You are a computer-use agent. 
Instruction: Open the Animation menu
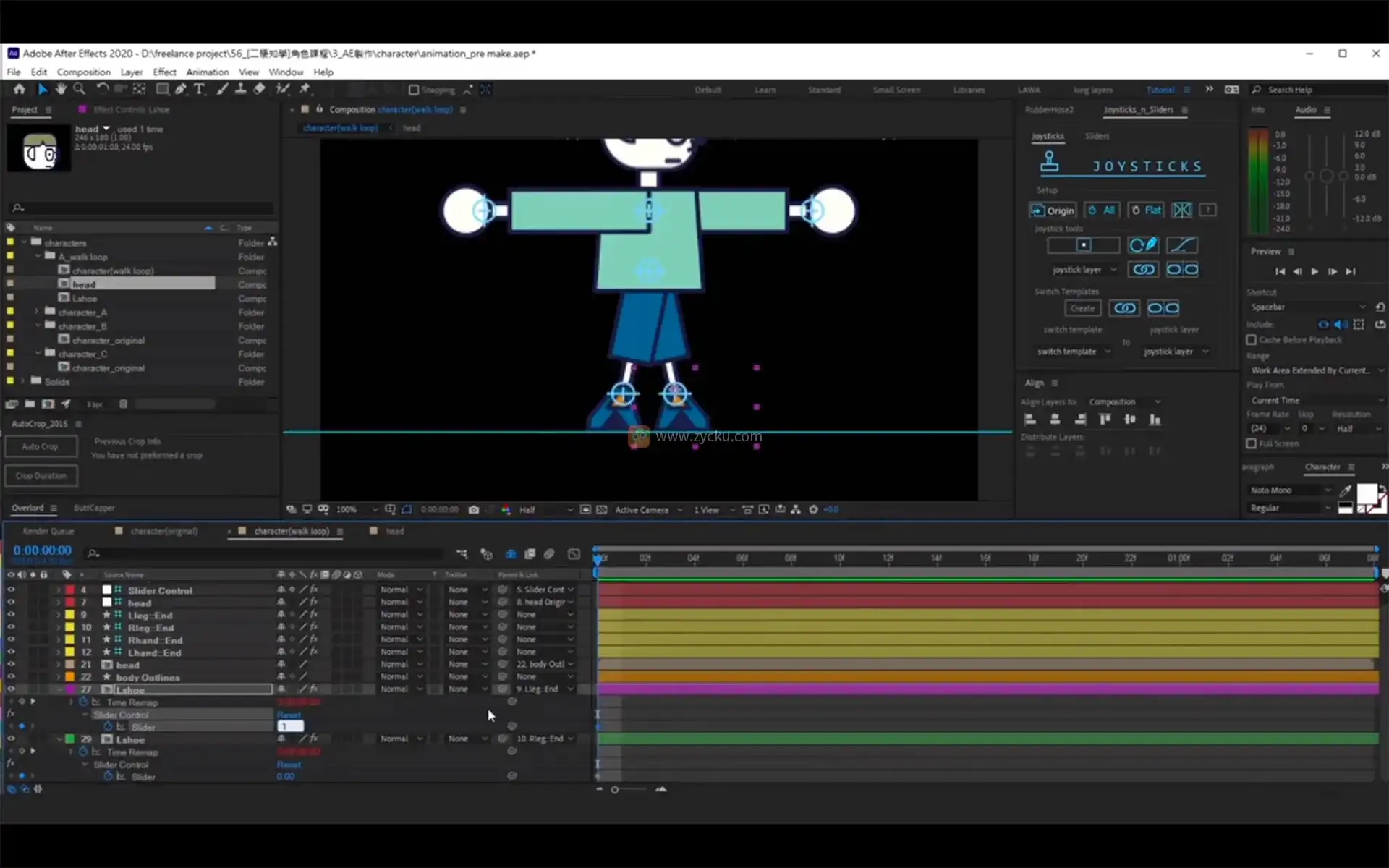pos(207,72)
